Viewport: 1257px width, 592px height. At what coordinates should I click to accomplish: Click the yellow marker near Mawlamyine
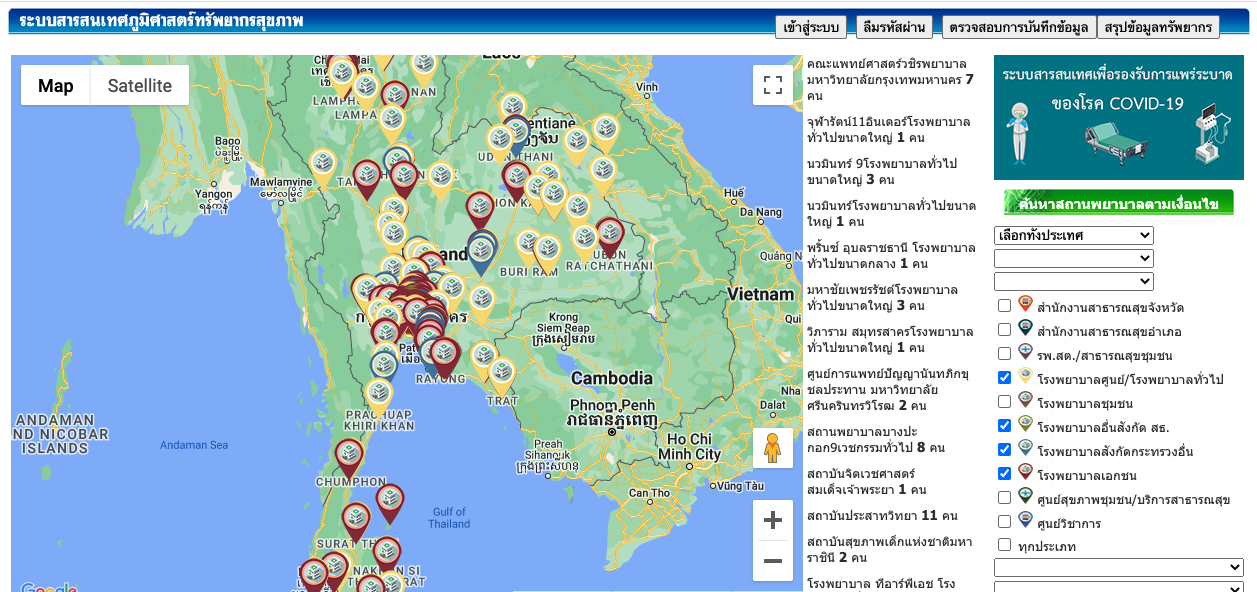pyautogui.click(x=322, y=165)
